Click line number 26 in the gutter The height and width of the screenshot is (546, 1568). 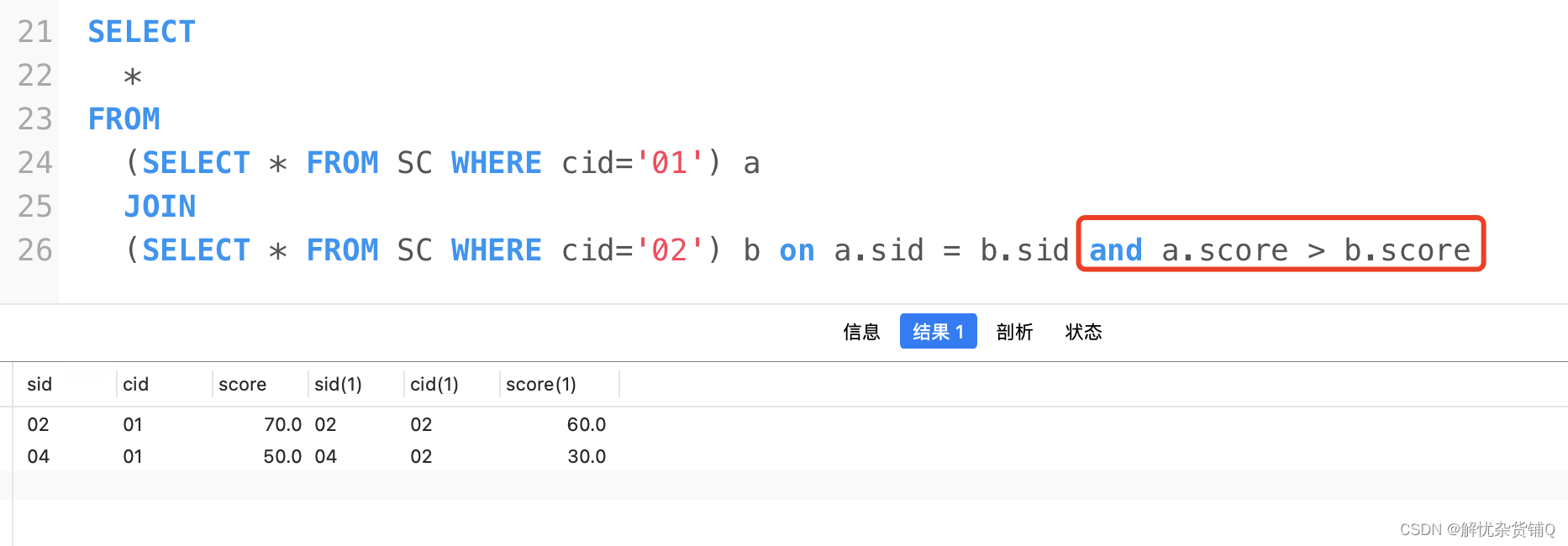pos(34,250)
